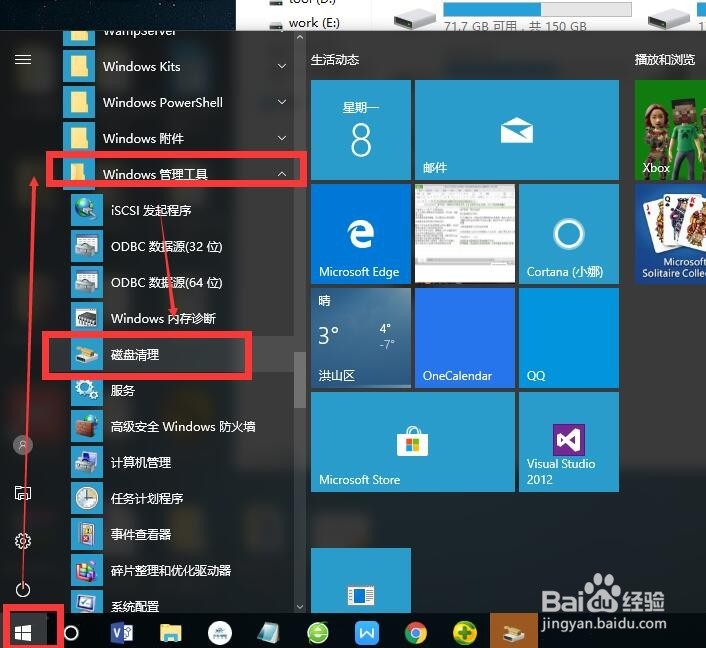Image resolution: width=706 pixels, height=648 pixels.
Task: Open ODBC 数据源(32 位)
Action: [x=180, y=246]
